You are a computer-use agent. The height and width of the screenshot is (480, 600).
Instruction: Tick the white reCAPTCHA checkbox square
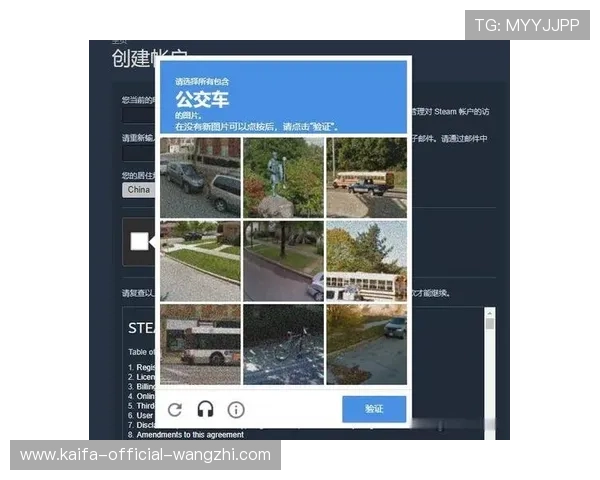pos(139,241)
